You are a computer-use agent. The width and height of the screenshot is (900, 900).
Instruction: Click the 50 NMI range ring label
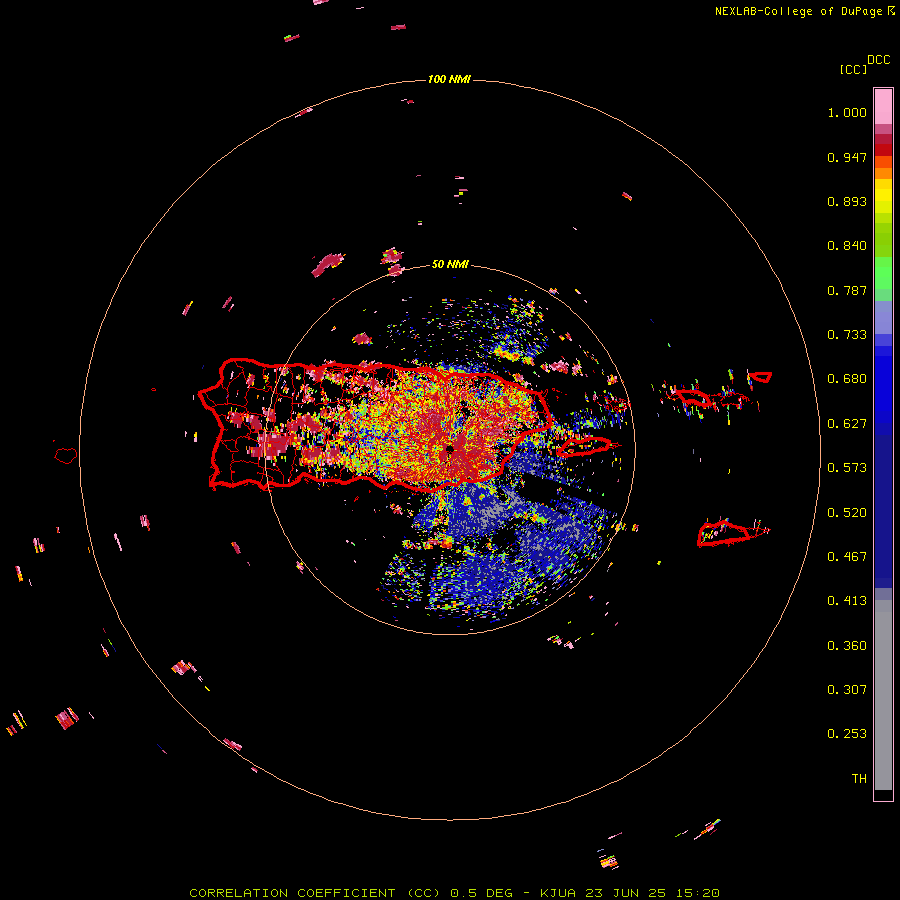(450, 265)
